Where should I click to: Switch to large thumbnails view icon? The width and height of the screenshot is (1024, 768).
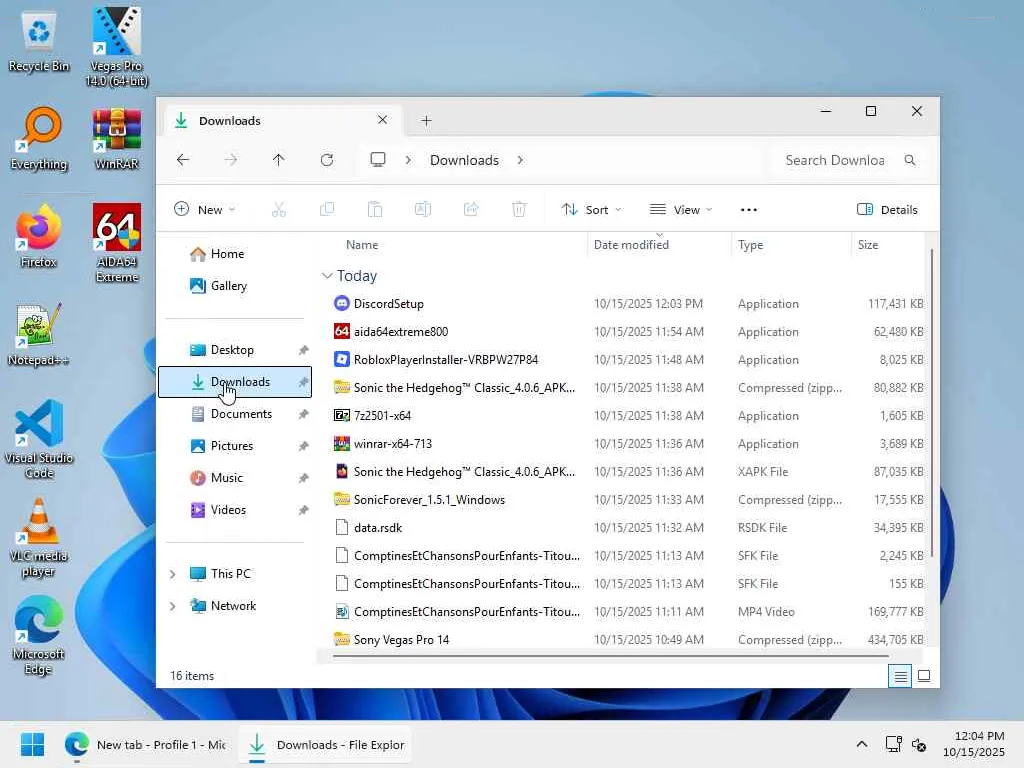pyautogui.click(x=923, y=676)
